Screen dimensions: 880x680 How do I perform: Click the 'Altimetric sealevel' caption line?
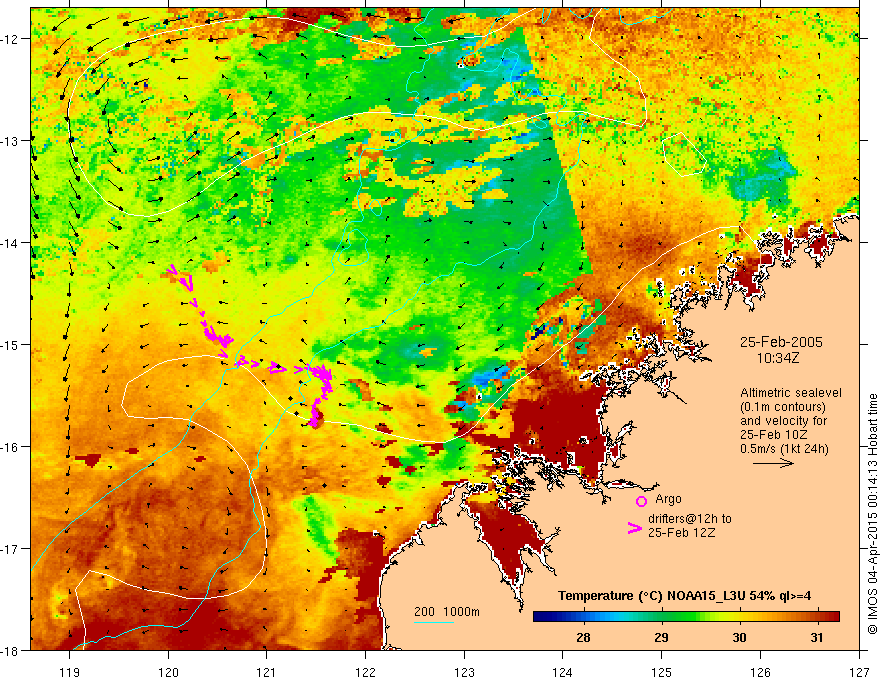pyautogui.click(x=791, y=393)
